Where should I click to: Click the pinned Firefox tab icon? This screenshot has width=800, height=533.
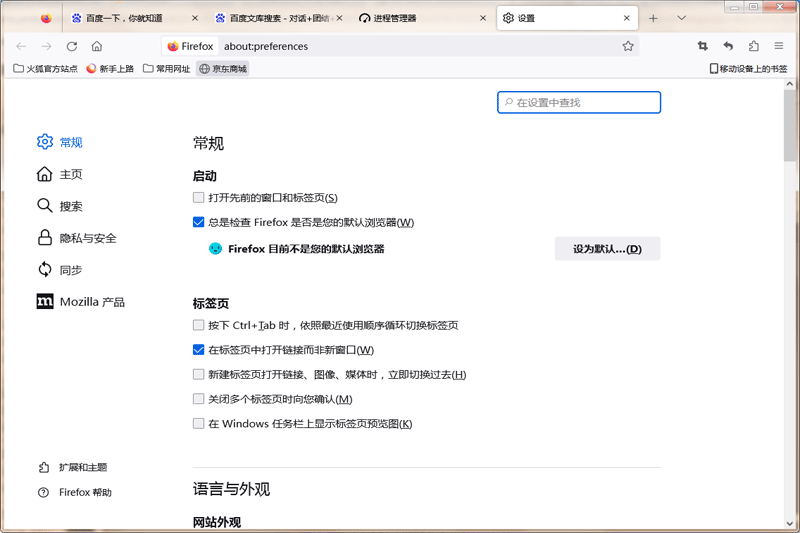46,18
